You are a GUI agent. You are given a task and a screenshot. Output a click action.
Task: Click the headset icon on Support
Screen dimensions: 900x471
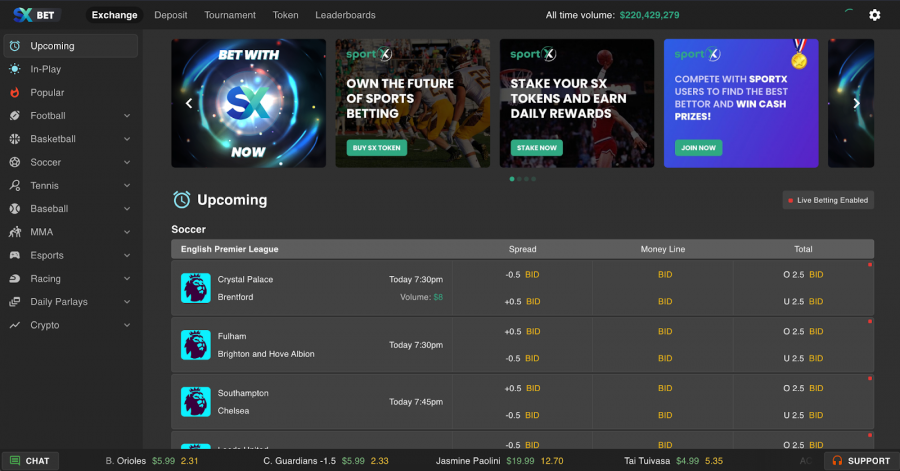[837, 461]
